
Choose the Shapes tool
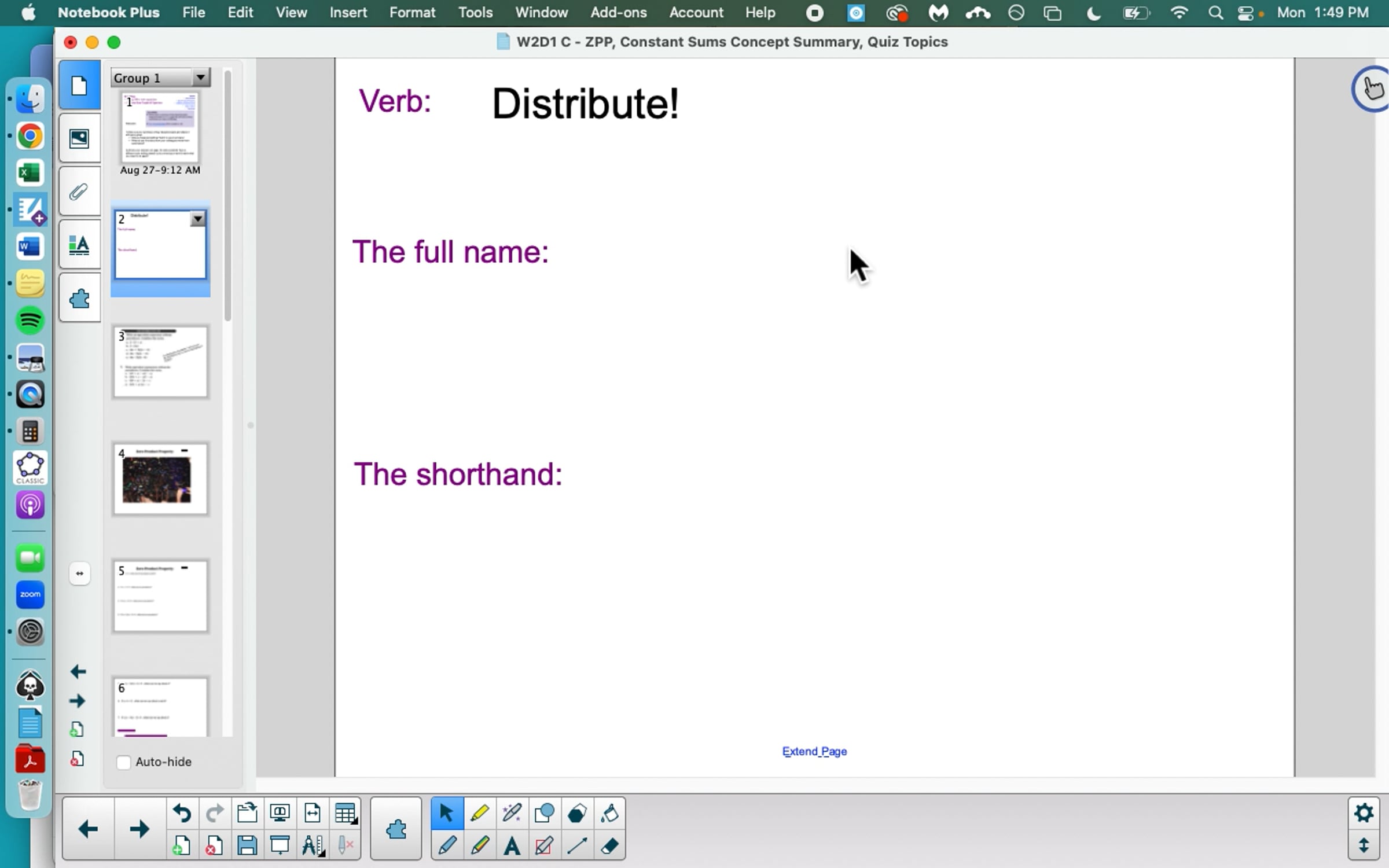point(544,813)
